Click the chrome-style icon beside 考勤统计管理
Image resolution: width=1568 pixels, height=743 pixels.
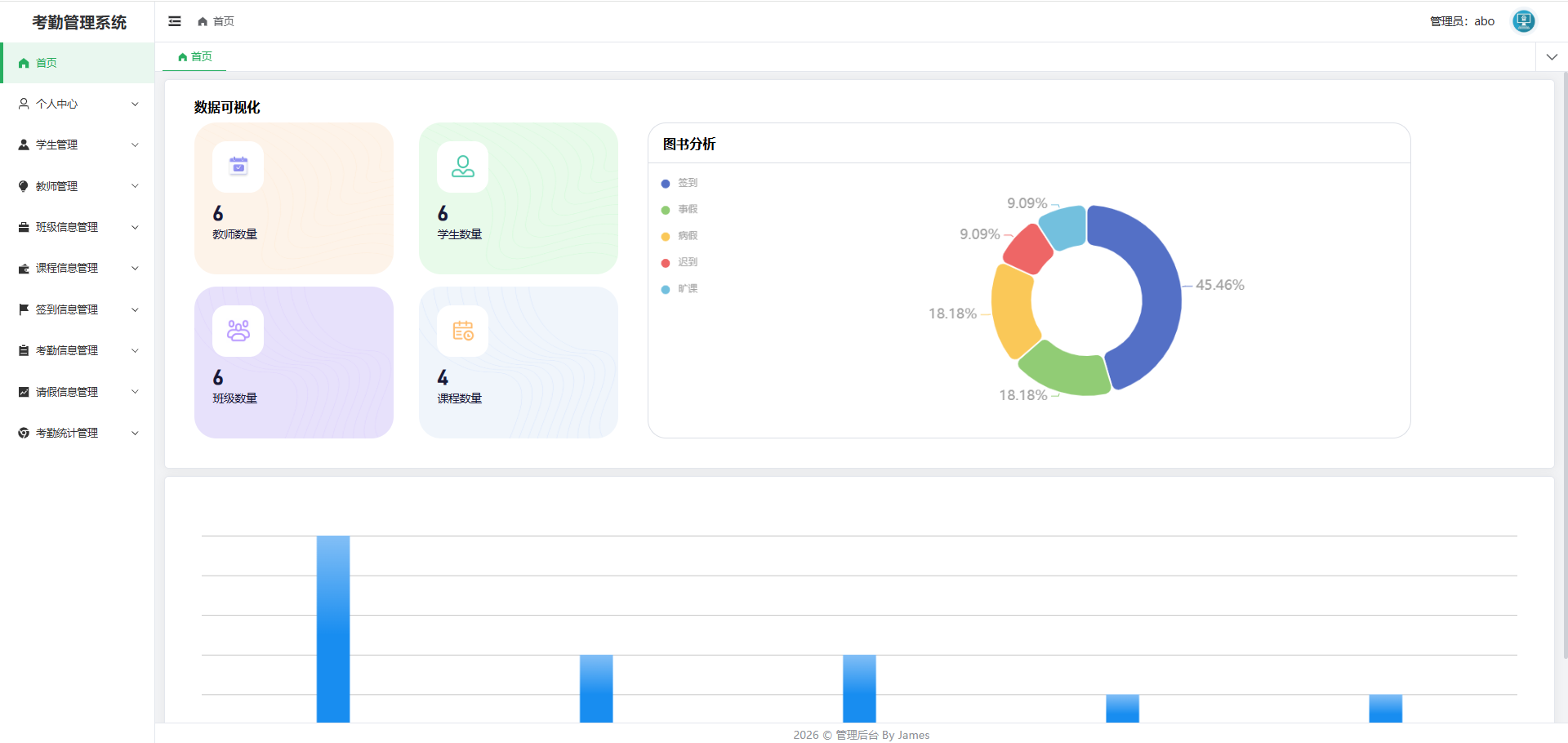click(x=24, y=433)
